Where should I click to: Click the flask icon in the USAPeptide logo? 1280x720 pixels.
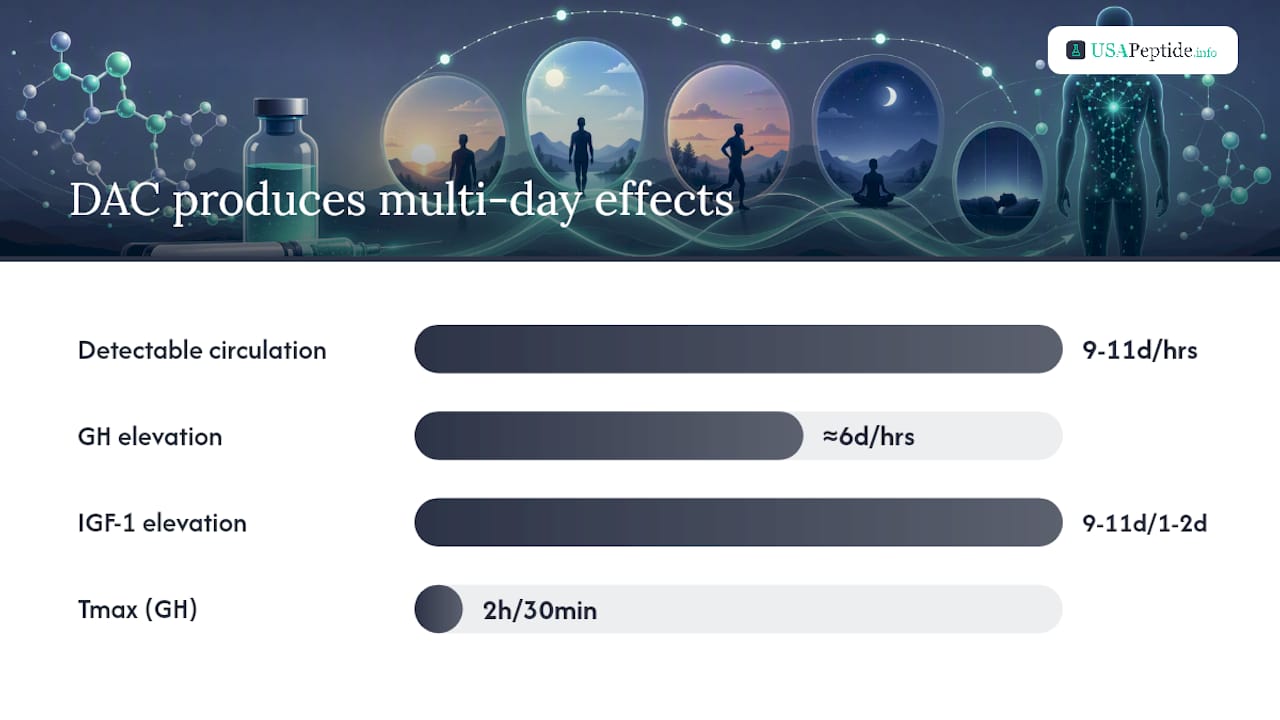pos(1076,50)
